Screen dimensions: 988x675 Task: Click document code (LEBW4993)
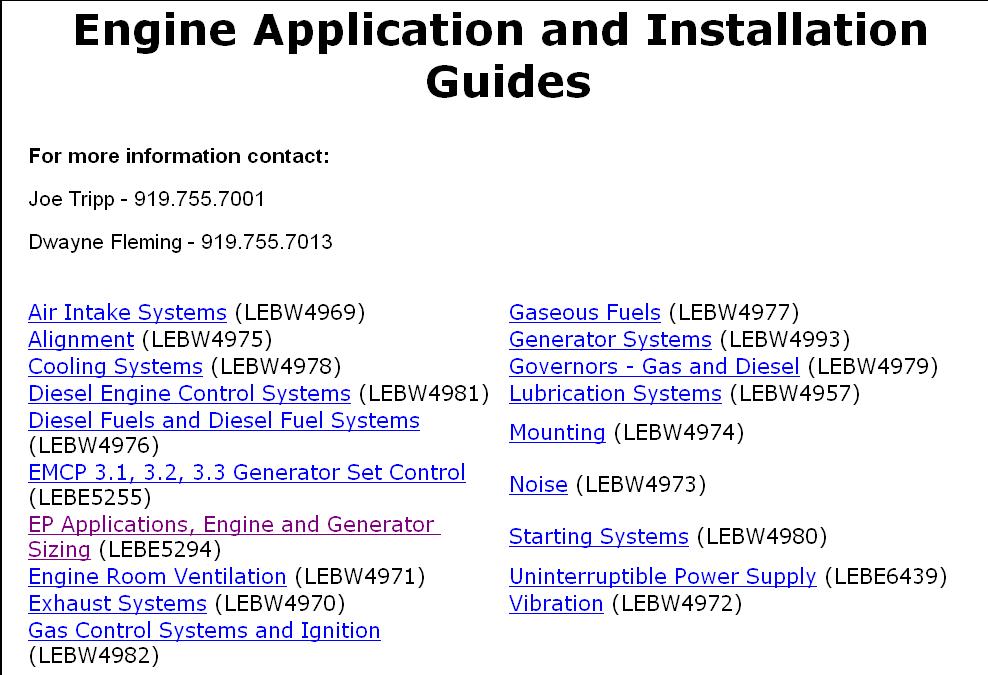point(784,340)
